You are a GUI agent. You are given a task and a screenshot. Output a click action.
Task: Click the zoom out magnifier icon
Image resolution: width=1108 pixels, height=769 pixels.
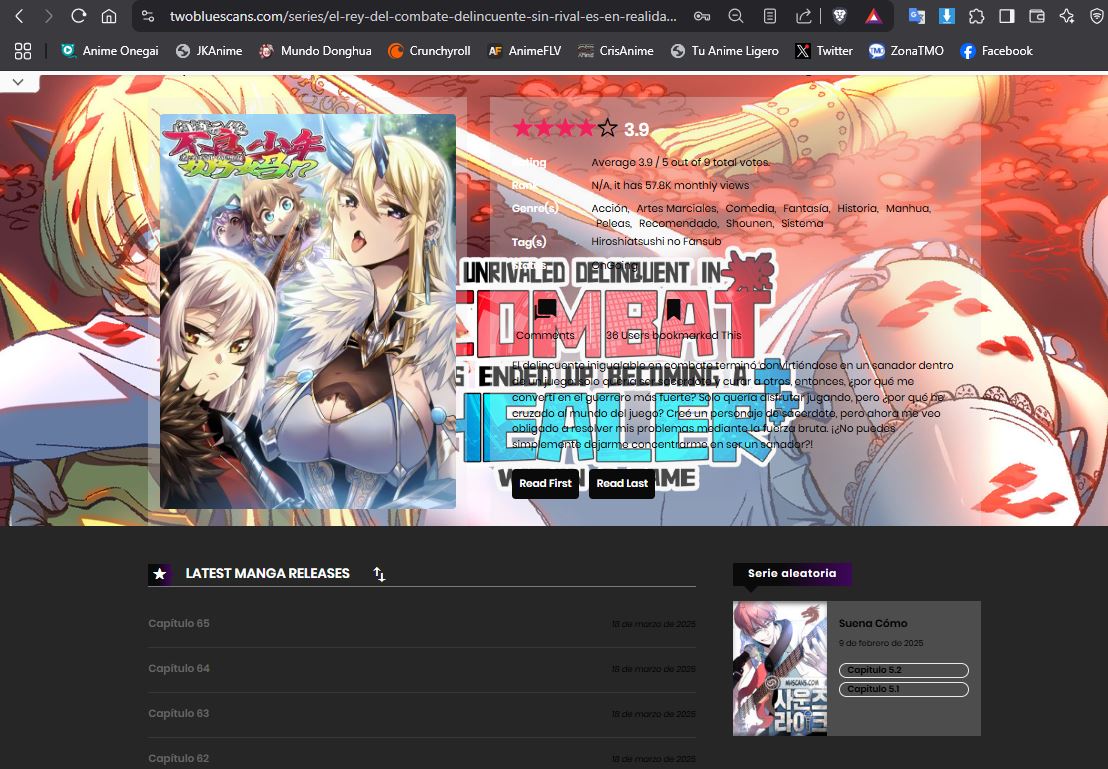[736, 16]
